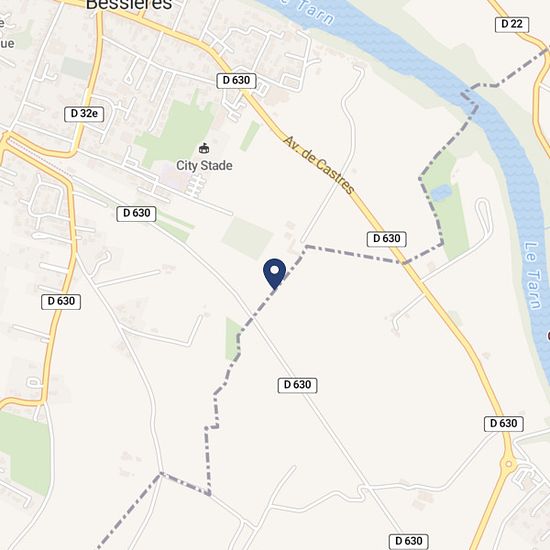Click the light green square field northwest of the pin
Image resolution: width=550 pixels, height=550 pixels.
(x=247, y=238)
